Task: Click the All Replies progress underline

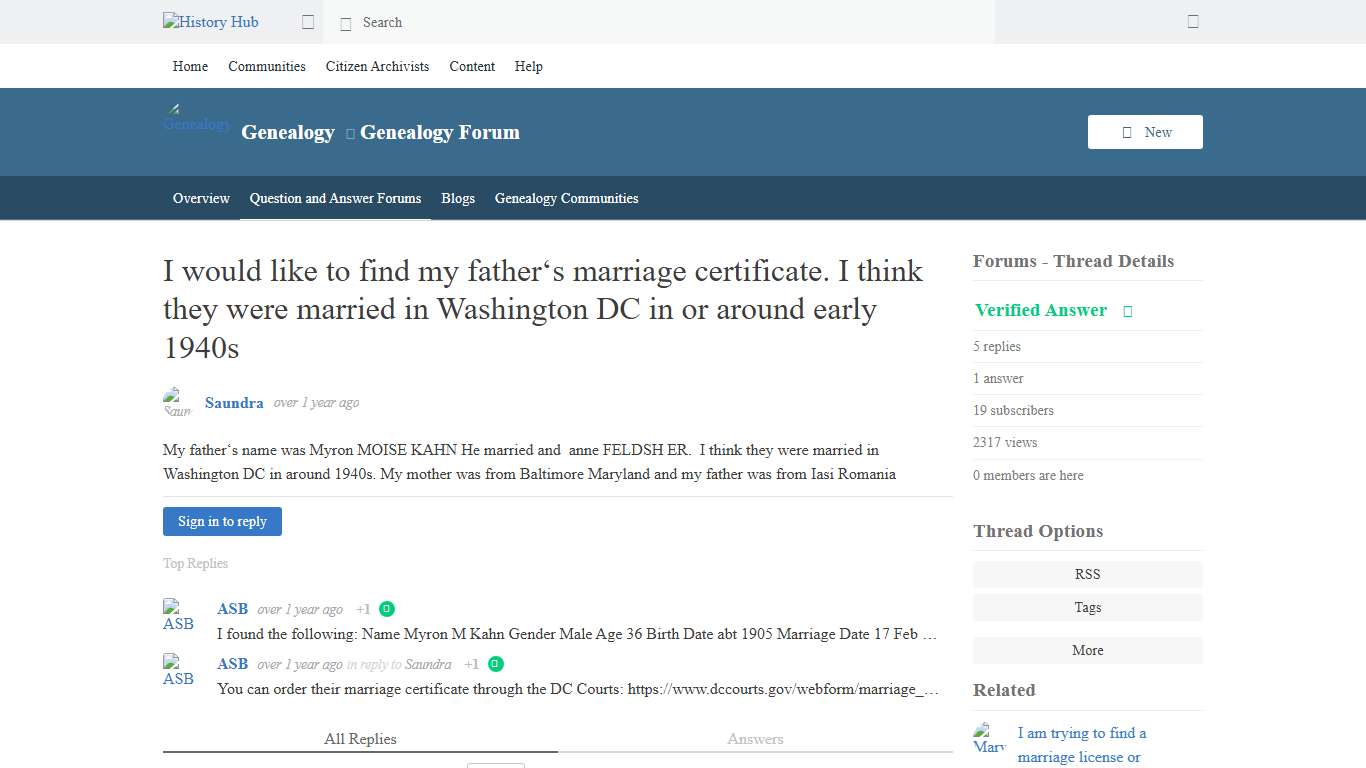Action: (360, 757)
